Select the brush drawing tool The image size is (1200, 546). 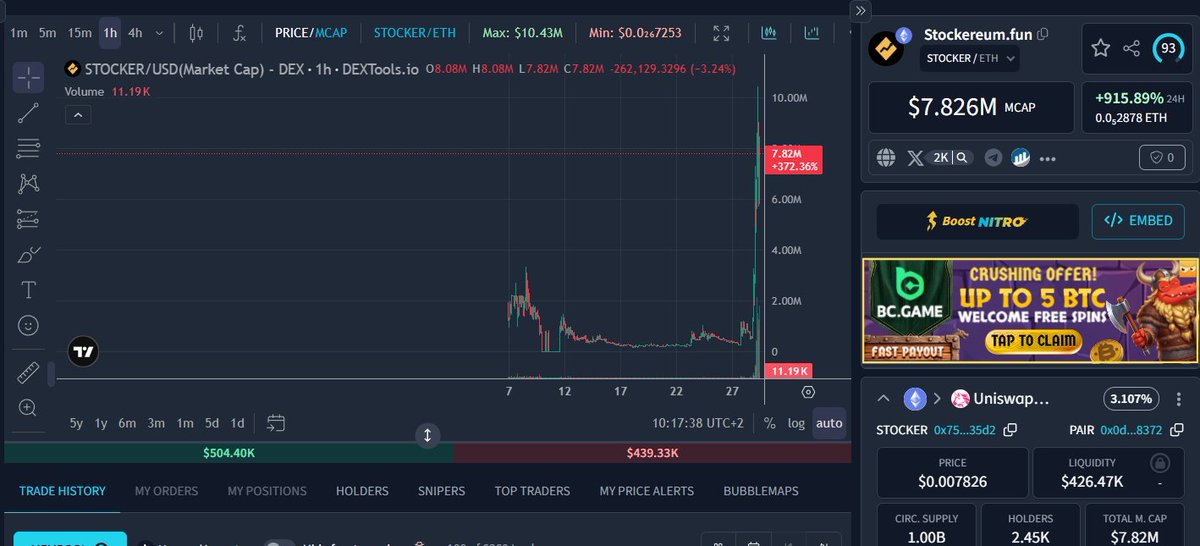pos(28,254)
